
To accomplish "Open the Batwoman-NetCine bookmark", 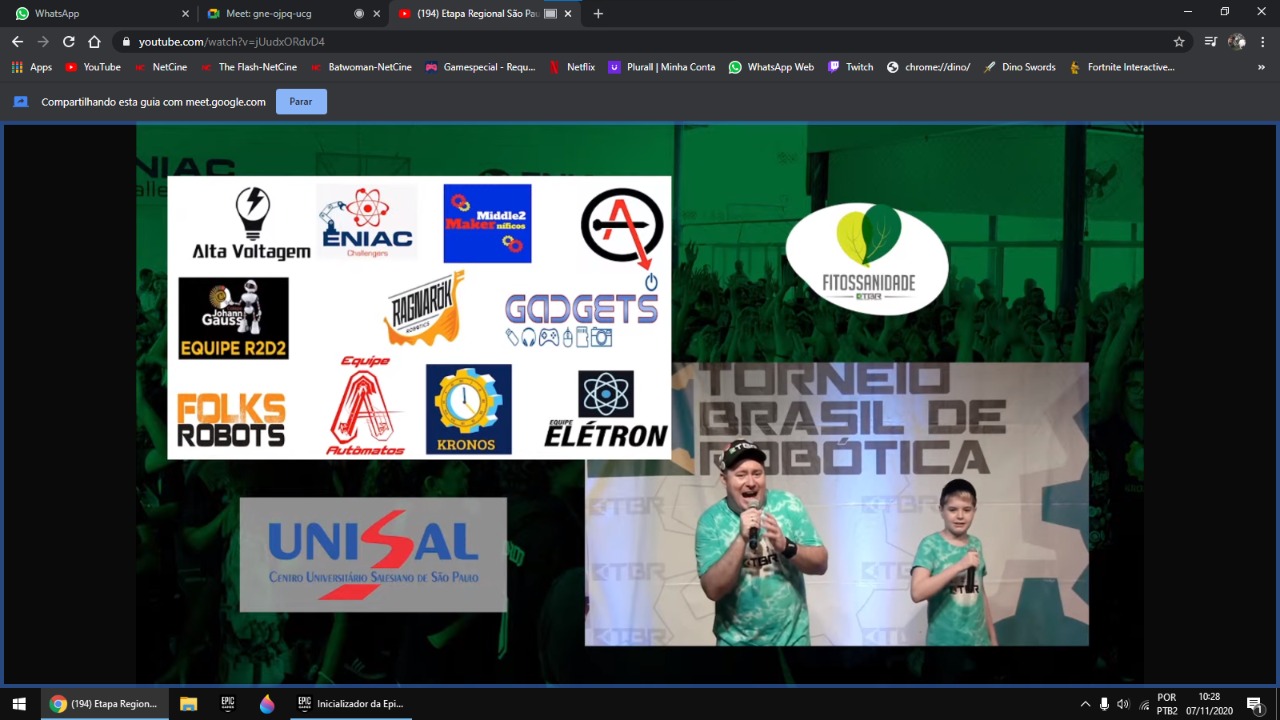I will [x=360, y=67].
